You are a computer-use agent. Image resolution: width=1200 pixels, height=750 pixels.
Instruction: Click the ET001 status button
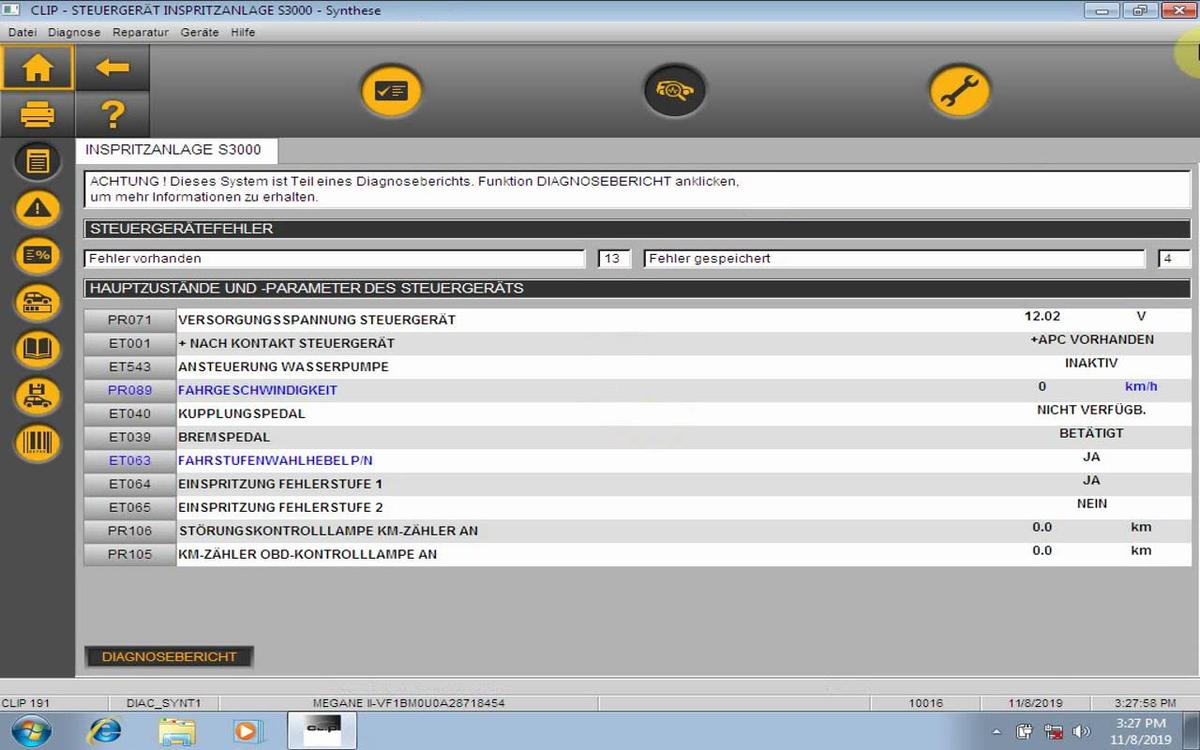(x=130, y=343)
